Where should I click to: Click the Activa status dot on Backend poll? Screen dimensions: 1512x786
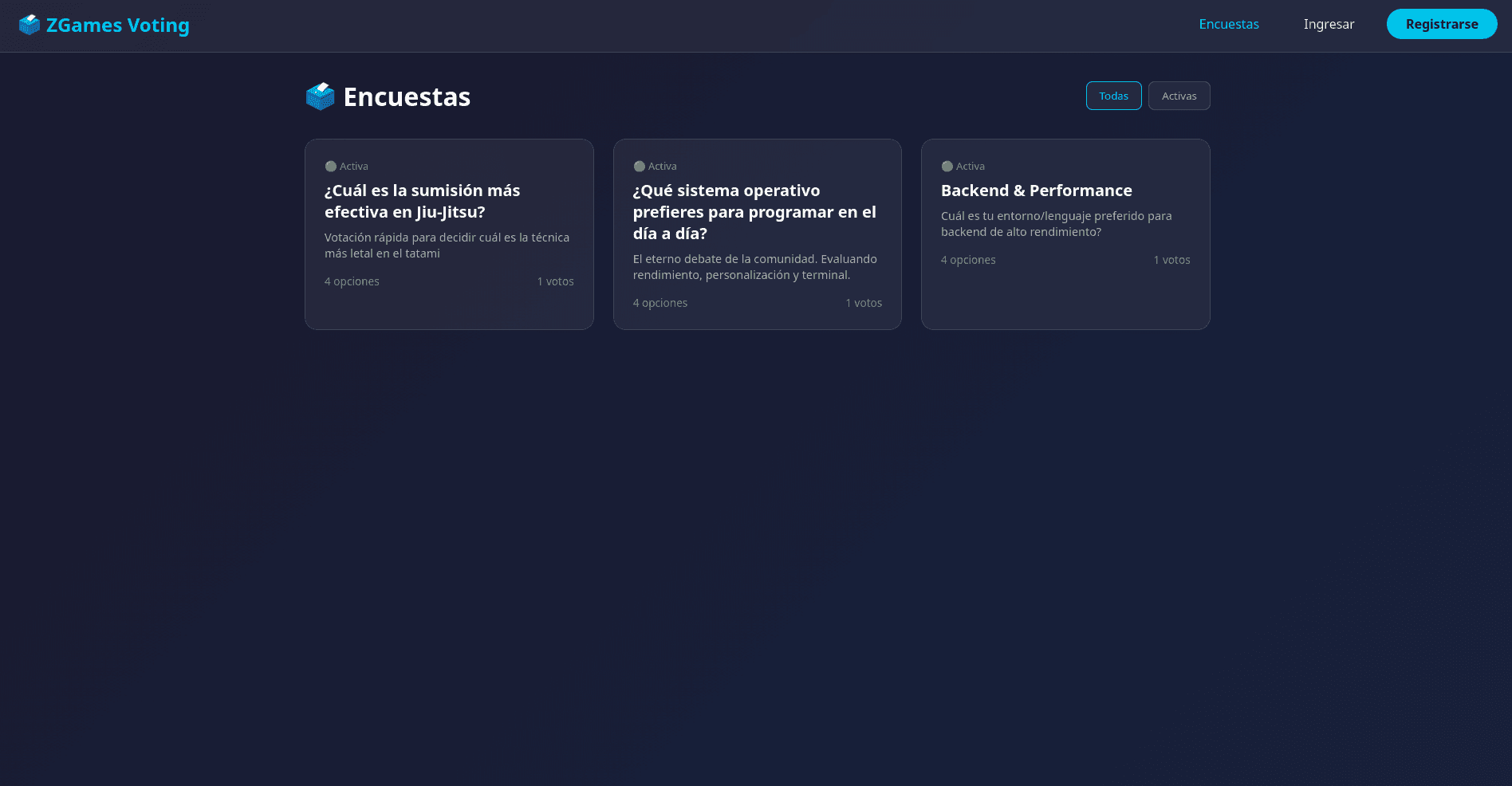(947, 167)
